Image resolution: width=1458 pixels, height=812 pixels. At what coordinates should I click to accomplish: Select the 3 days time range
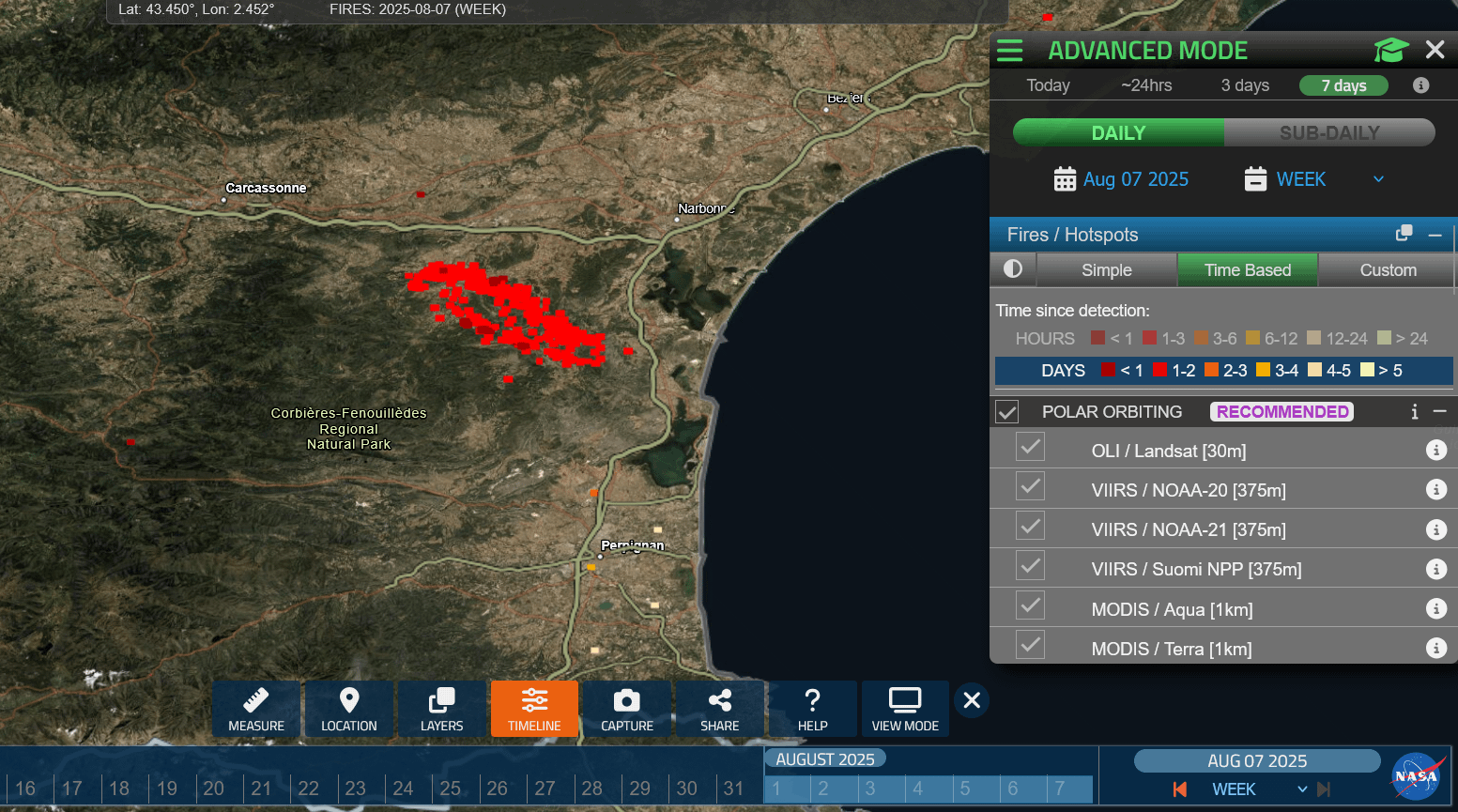pyautogui.click(x=1245, y=85)
